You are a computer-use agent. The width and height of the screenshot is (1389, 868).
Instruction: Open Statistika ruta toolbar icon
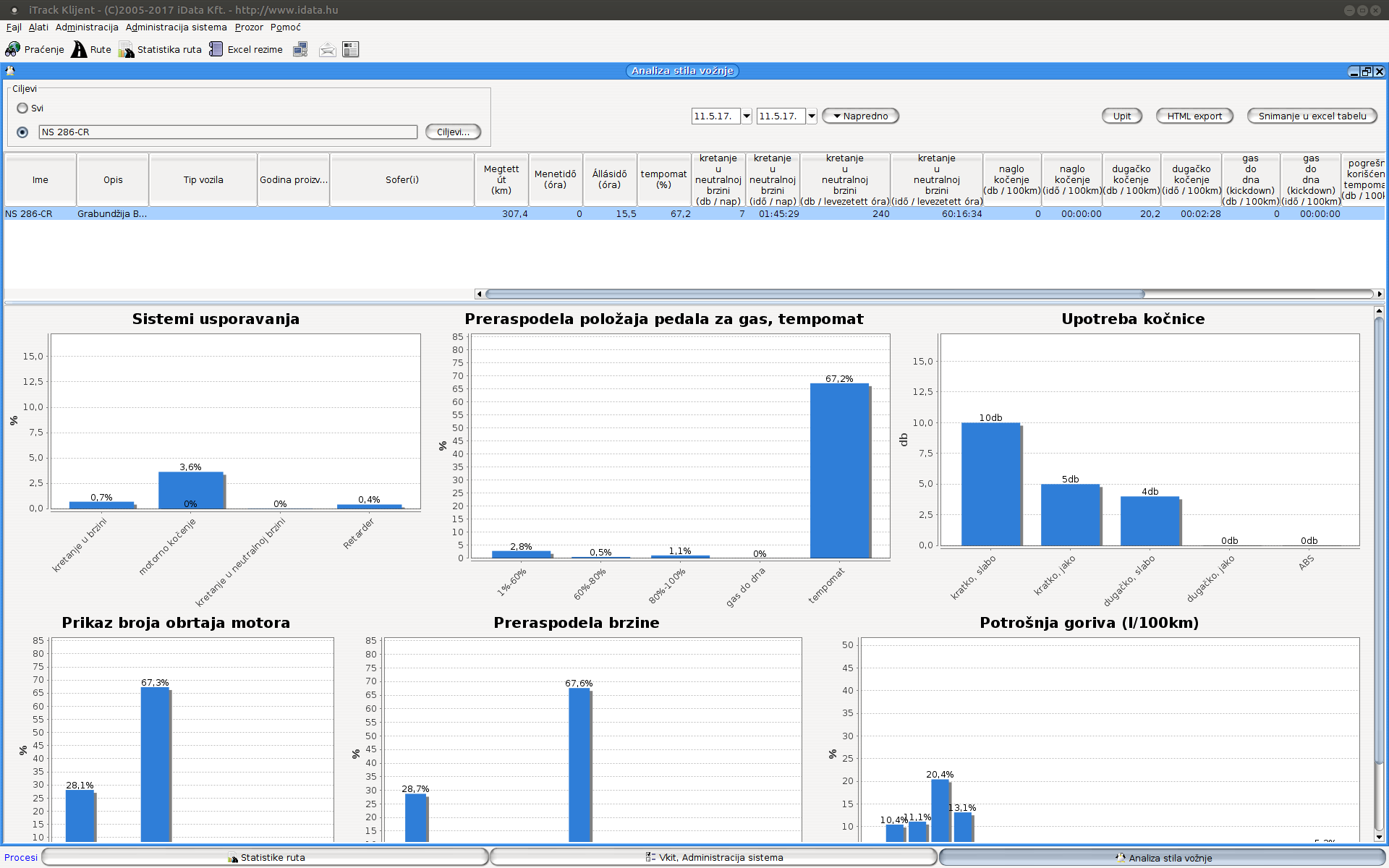tap(127, 49)
